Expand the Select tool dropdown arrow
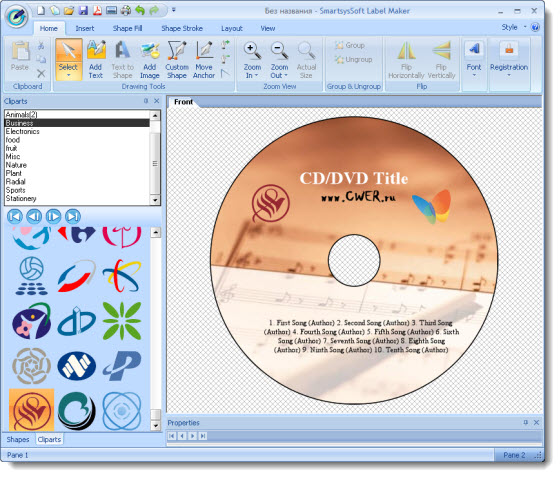This screenshot has width=560, height=477. point(68,76)
